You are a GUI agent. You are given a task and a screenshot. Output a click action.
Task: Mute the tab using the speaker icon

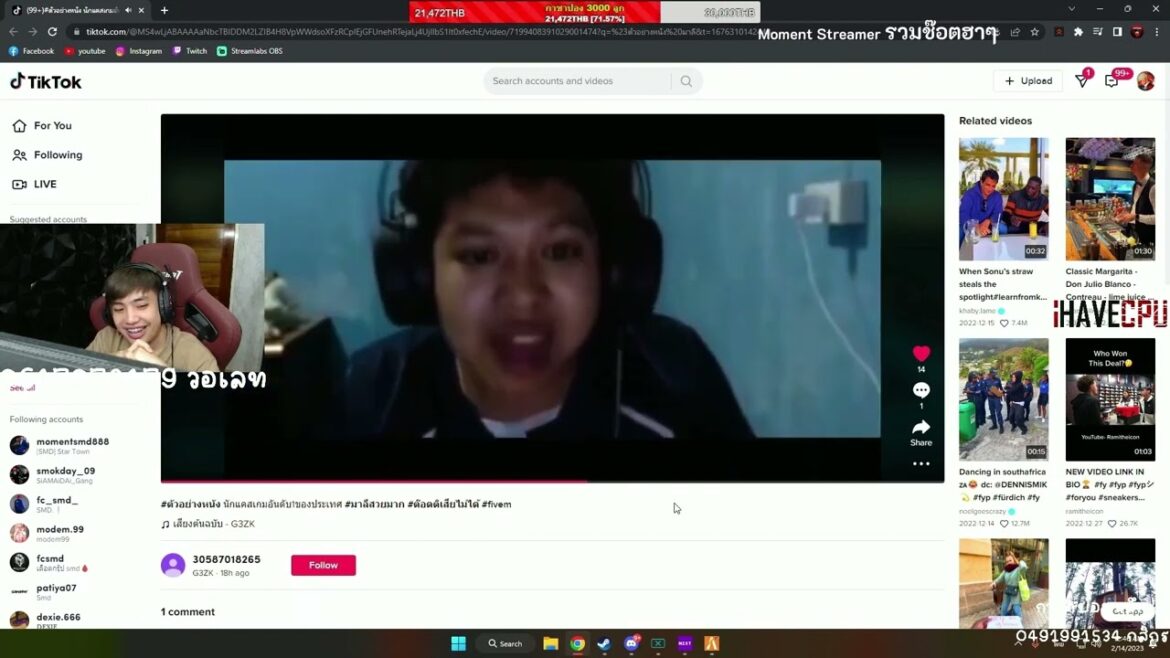click(x=128, y=10)
